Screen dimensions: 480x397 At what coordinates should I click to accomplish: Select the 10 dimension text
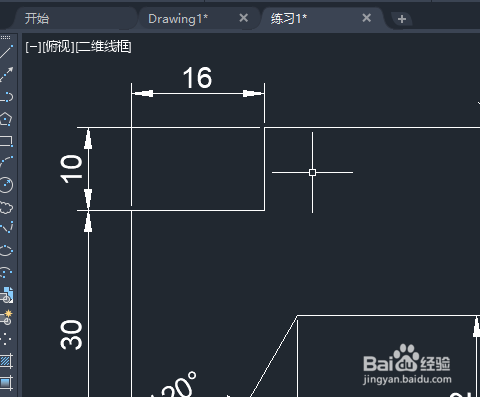[x=71, y=168]
